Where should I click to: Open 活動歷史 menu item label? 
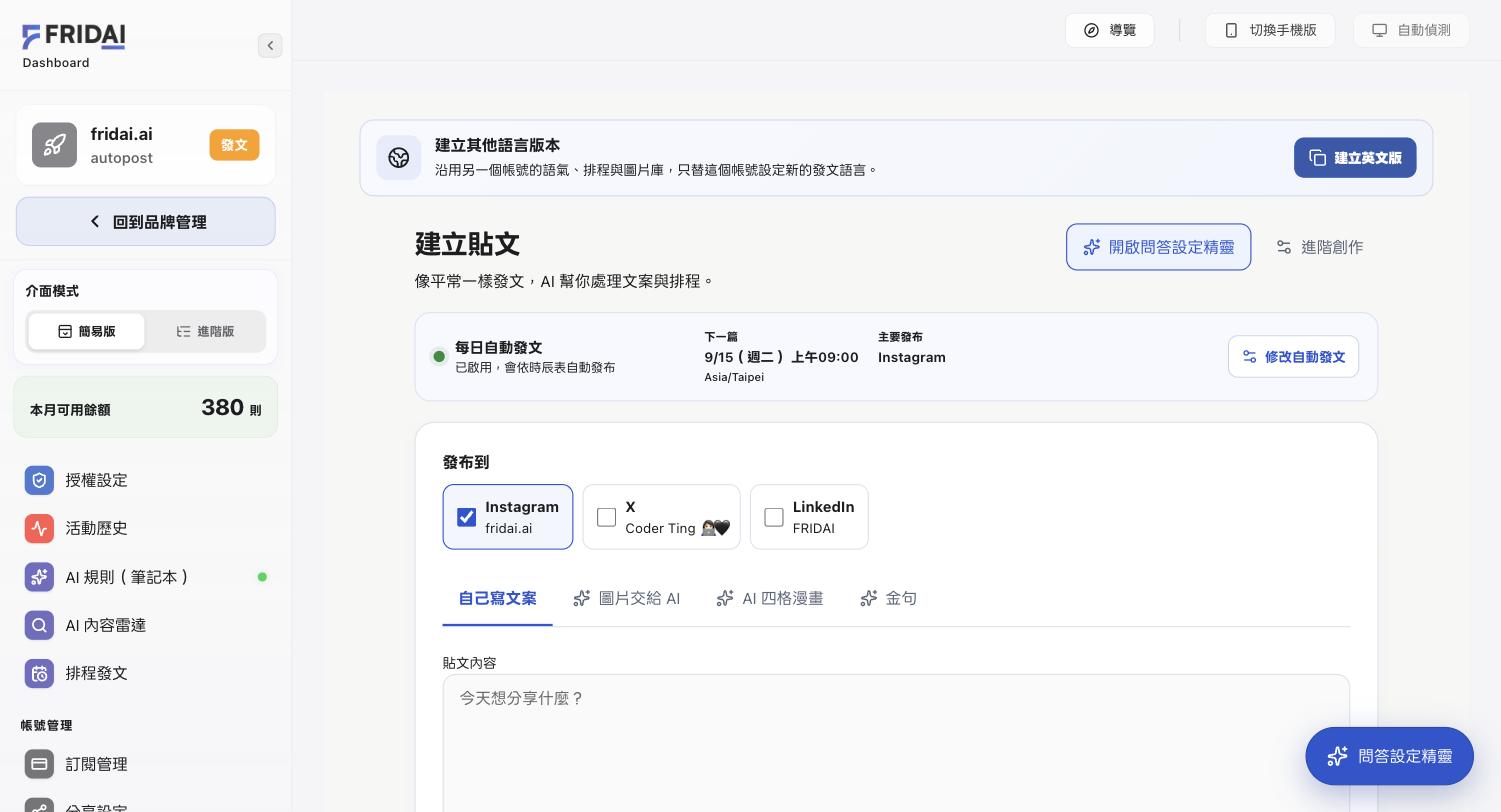click(x=97, y=528)
